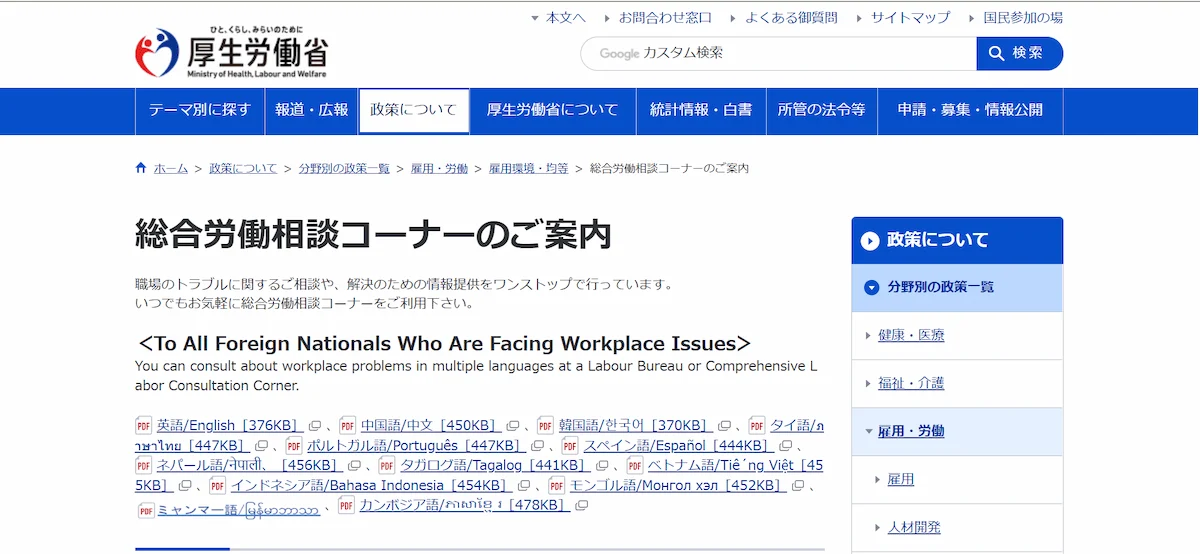The image size is (1200, 554).
Task: Select 厚生労働省について navigation tab
Action: pyautogui.click(x=553, y=110)
